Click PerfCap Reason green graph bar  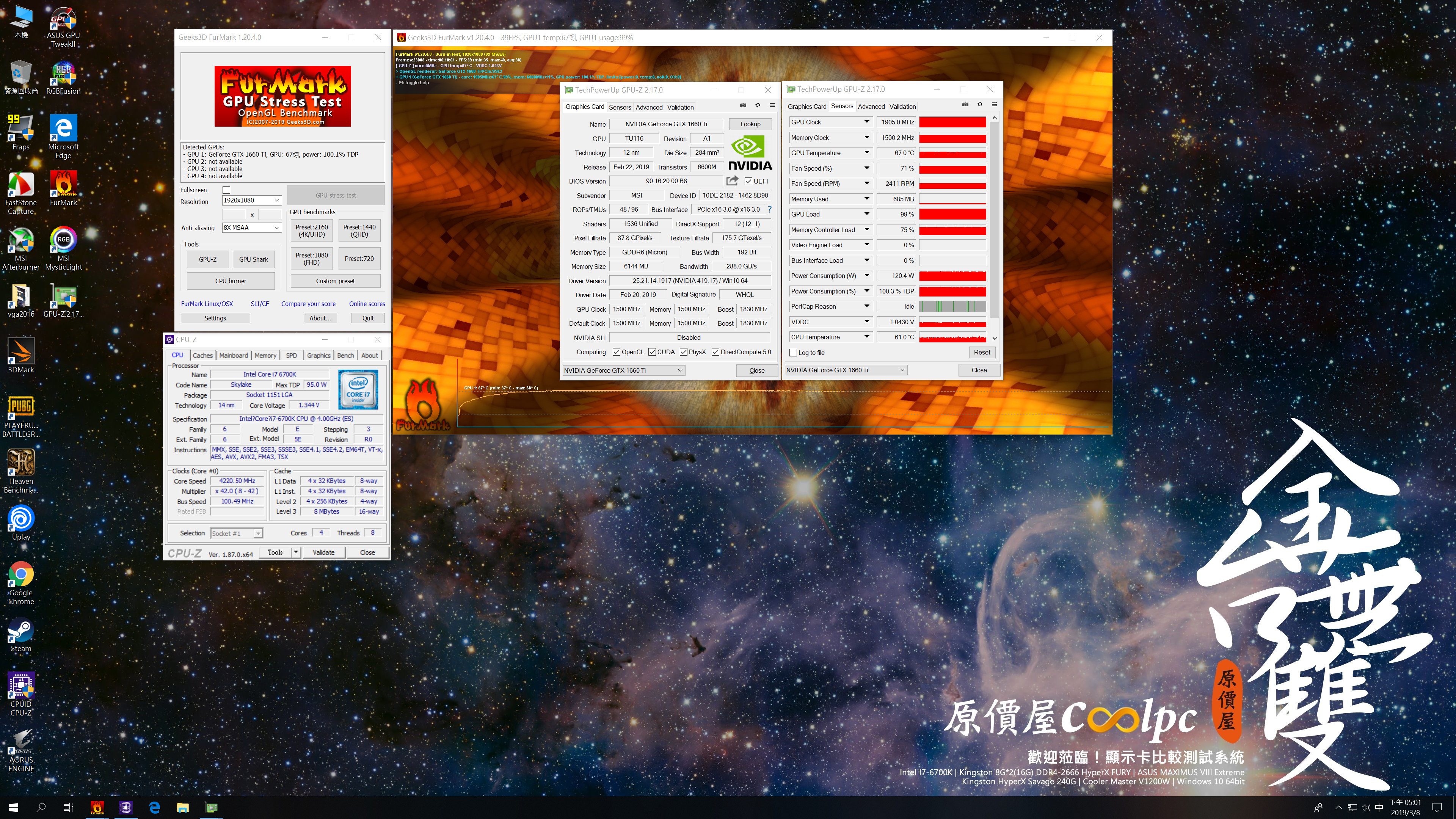tap(952, 306)
